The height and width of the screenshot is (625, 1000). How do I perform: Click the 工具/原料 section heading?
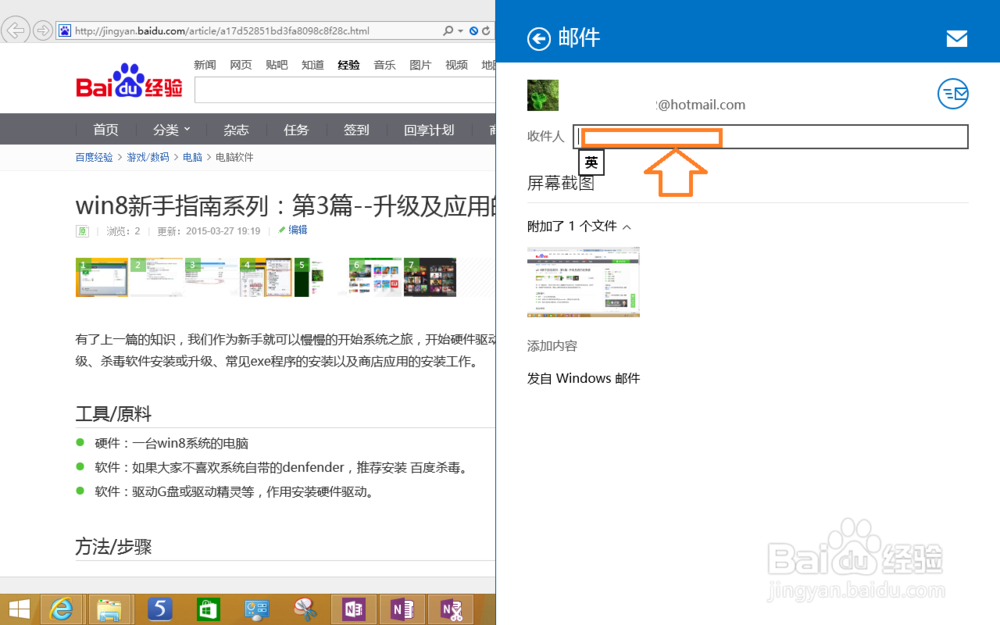pyautogui.click(x=114, y=414)
